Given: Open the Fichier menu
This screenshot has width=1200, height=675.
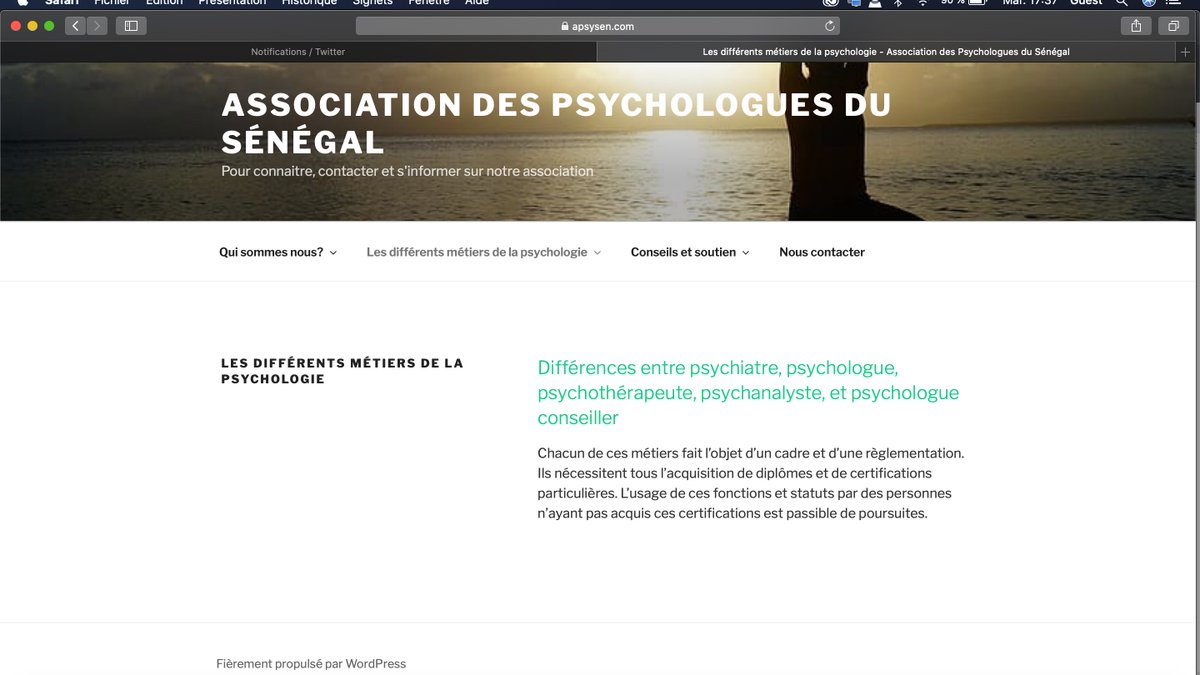Looking at the screenshot, I should (112, 3).
